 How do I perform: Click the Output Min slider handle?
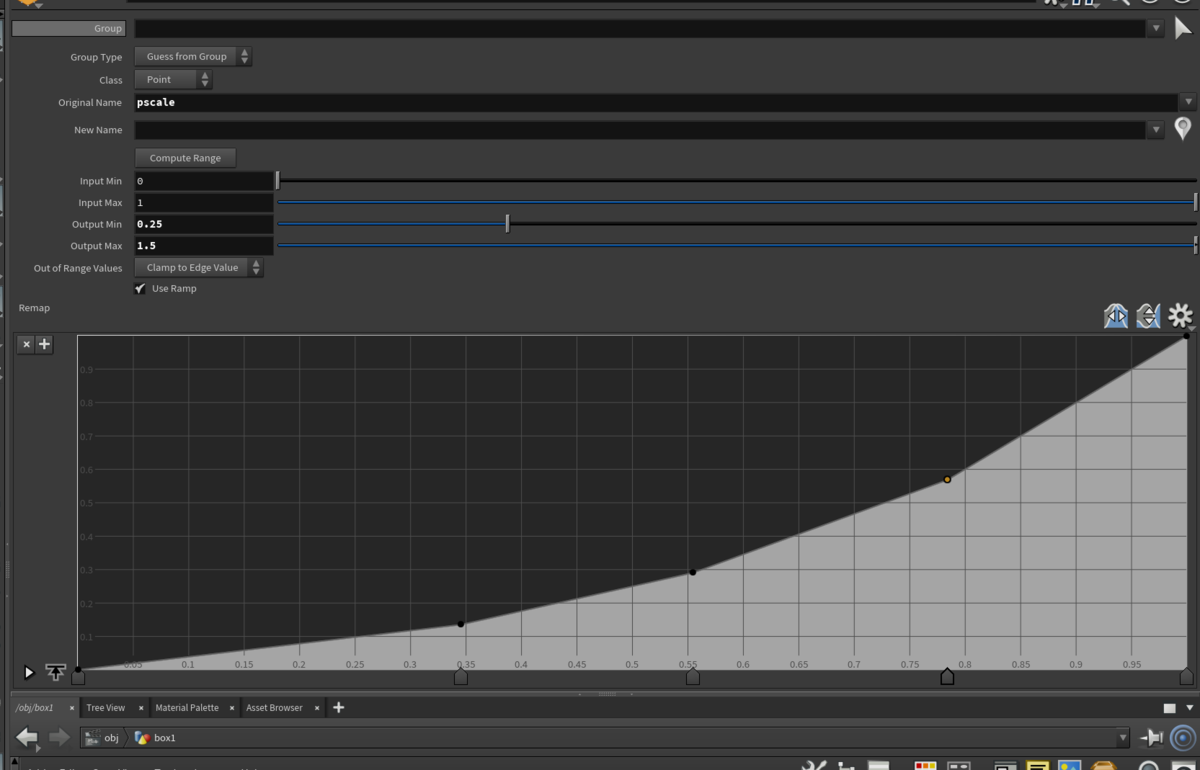(508, 224)
